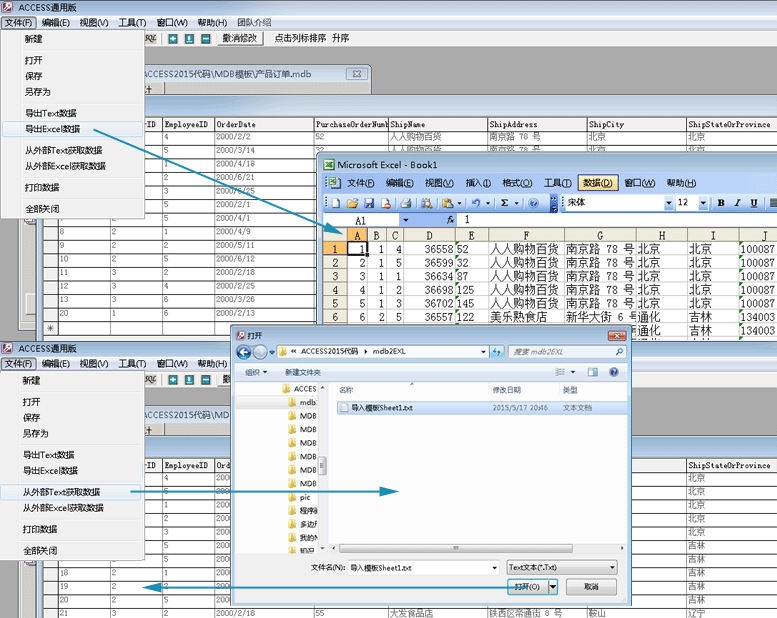Click AutoSum sigma icon in Excel

point(504,203)
